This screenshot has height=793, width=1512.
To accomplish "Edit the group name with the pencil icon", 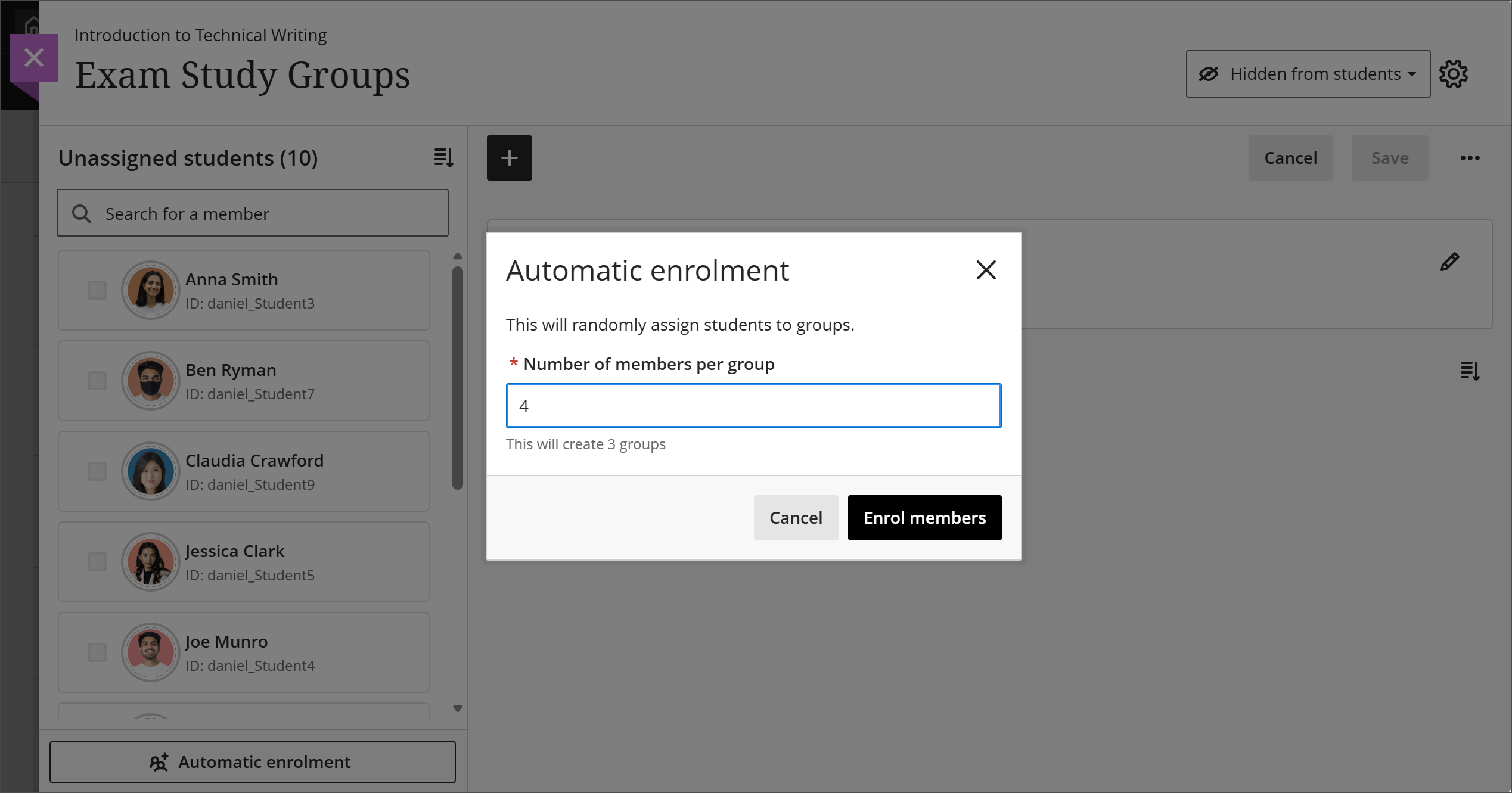I will (x=1449, y=261).
